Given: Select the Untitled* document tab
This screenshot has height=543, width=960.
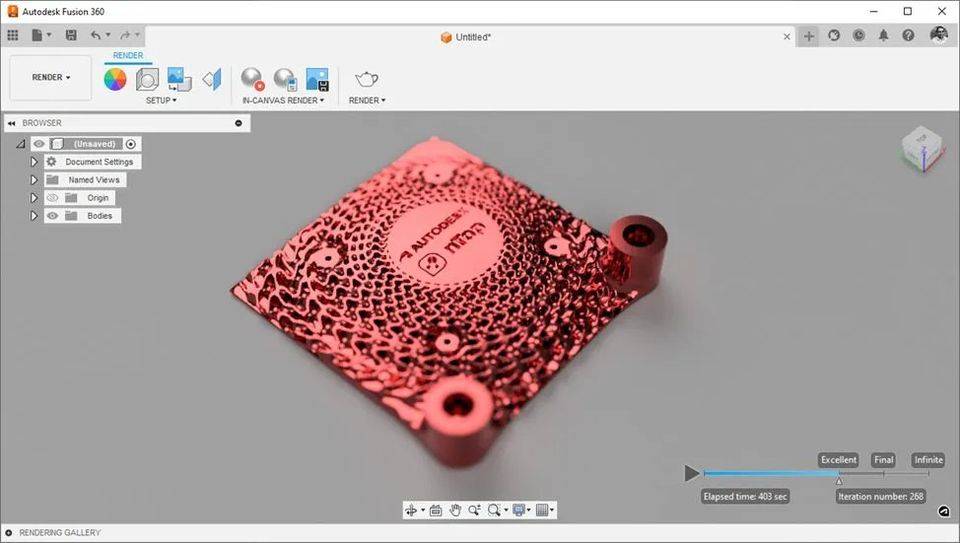Looking at the screenshot, I should (466, 37).
